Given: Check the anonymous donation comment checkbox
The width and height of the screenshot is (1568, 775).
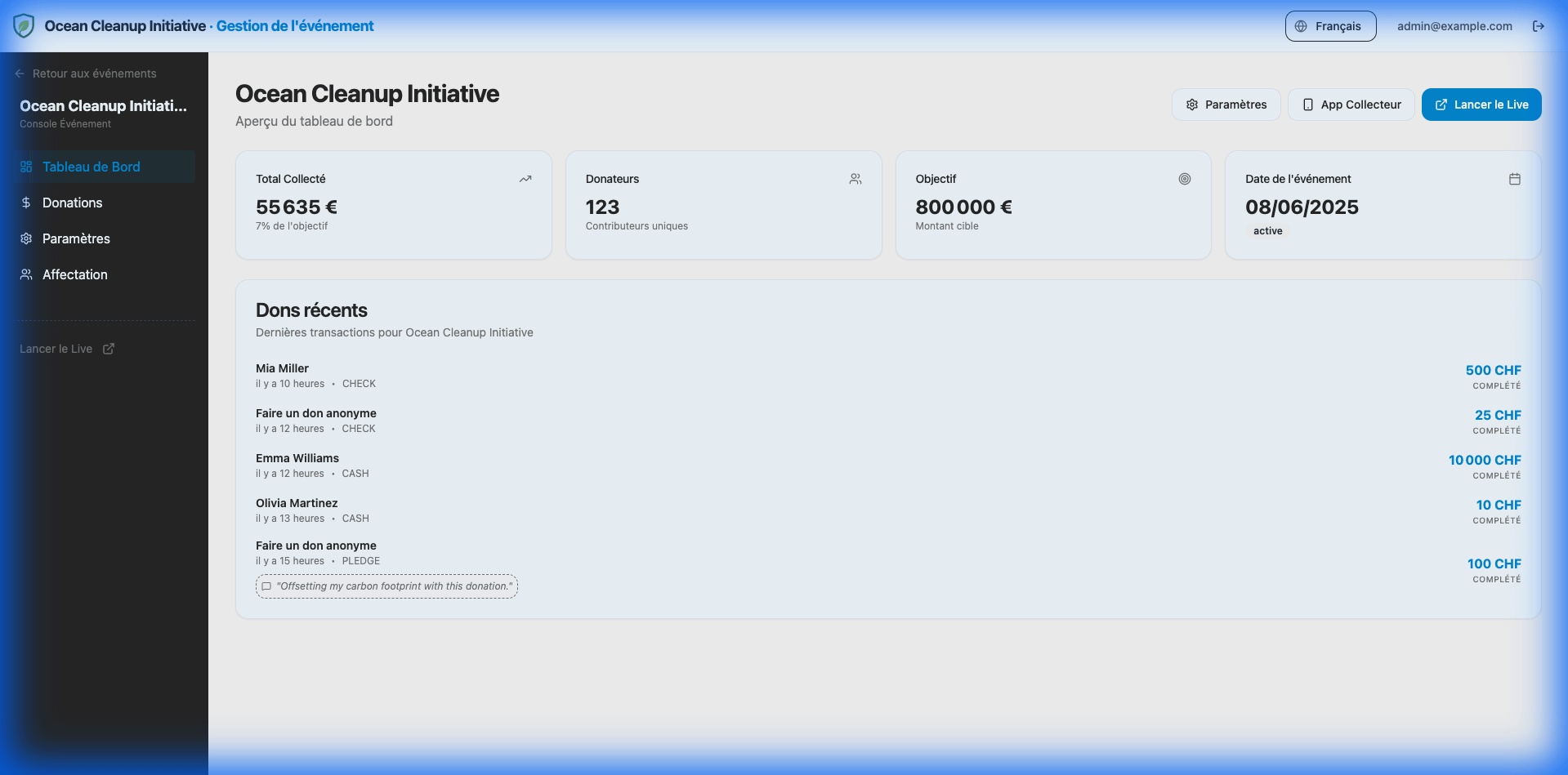Looking at the screenshot, I should [266, 586].
